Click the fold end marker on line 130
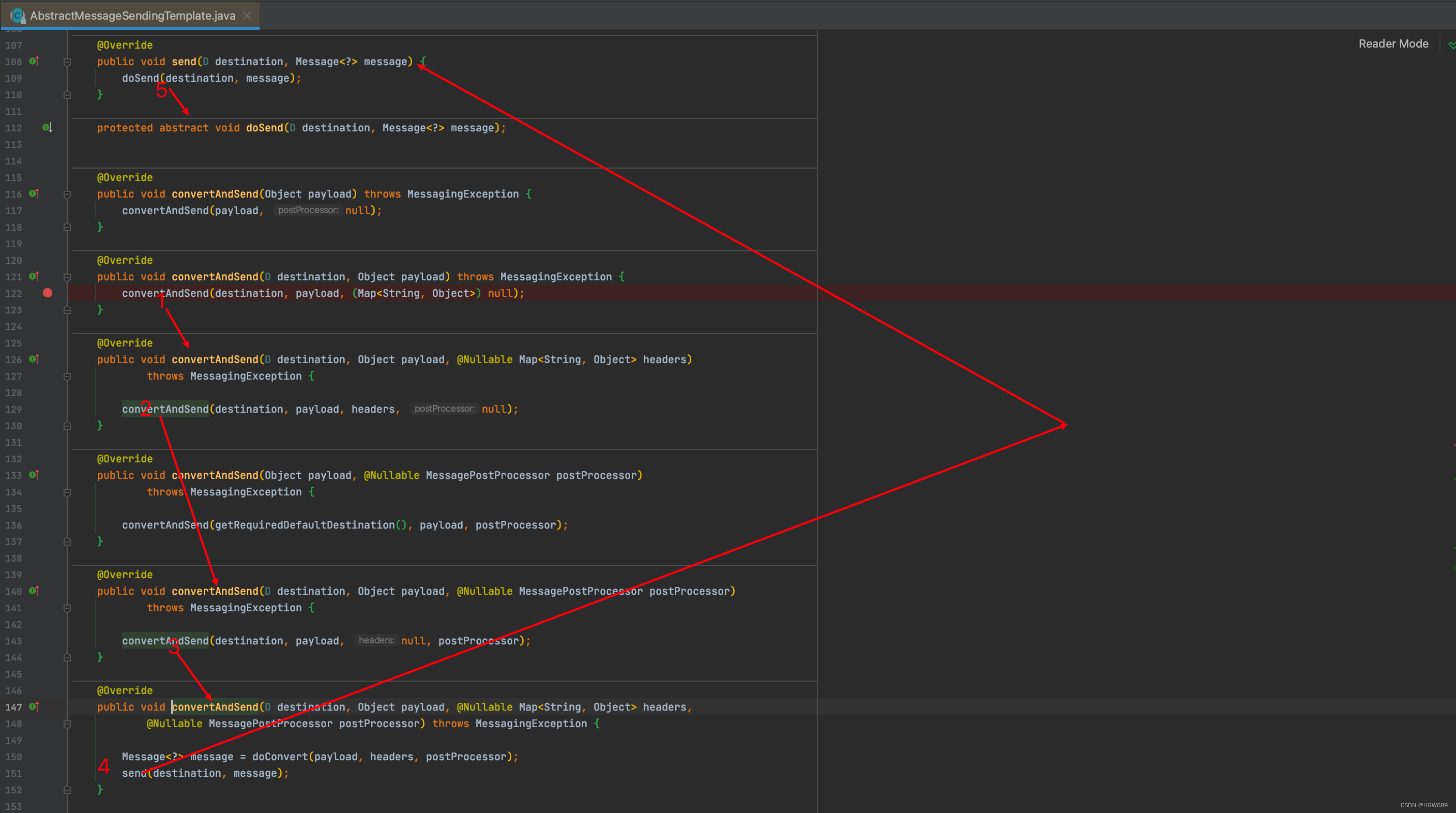The height and width of the screenshot is (813, 1456). [x=67, y=426]
